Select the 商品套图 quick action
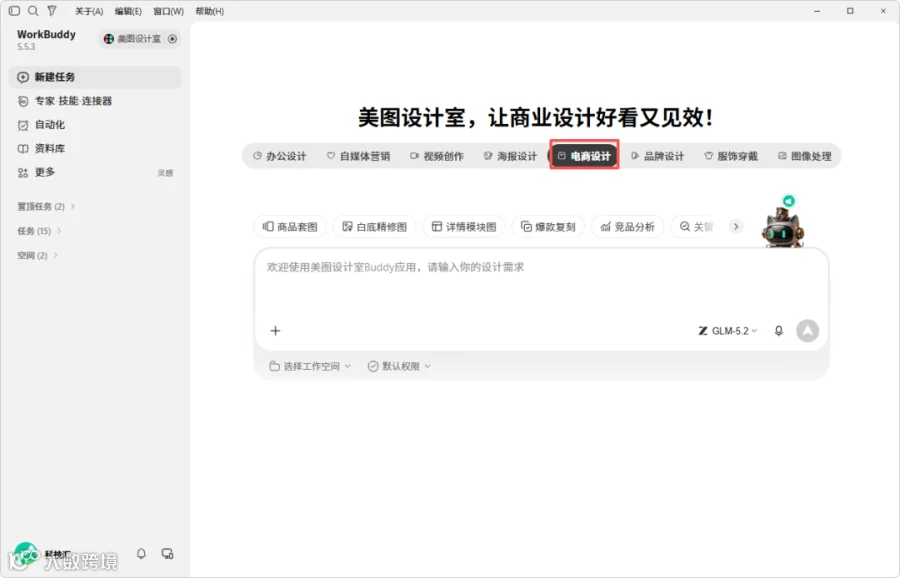 [290, 227]
